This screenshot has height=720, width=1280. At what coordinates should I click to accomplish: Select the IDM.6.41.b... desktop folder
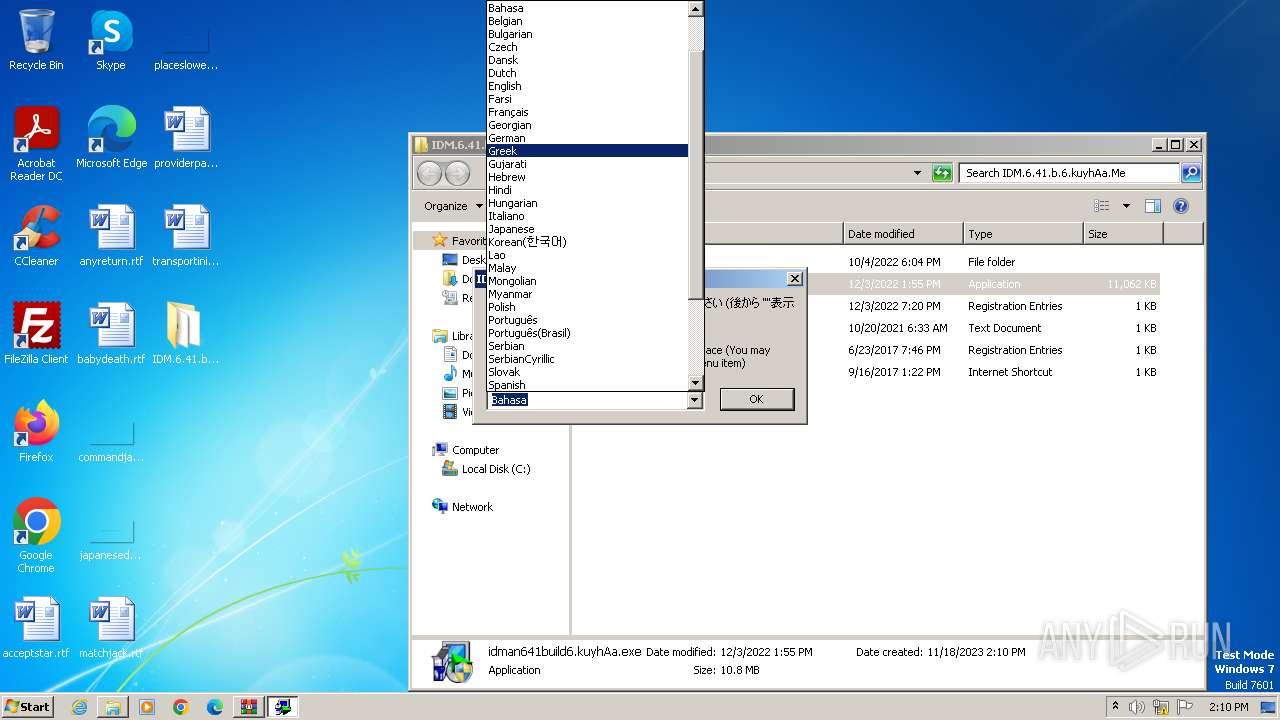186,334
